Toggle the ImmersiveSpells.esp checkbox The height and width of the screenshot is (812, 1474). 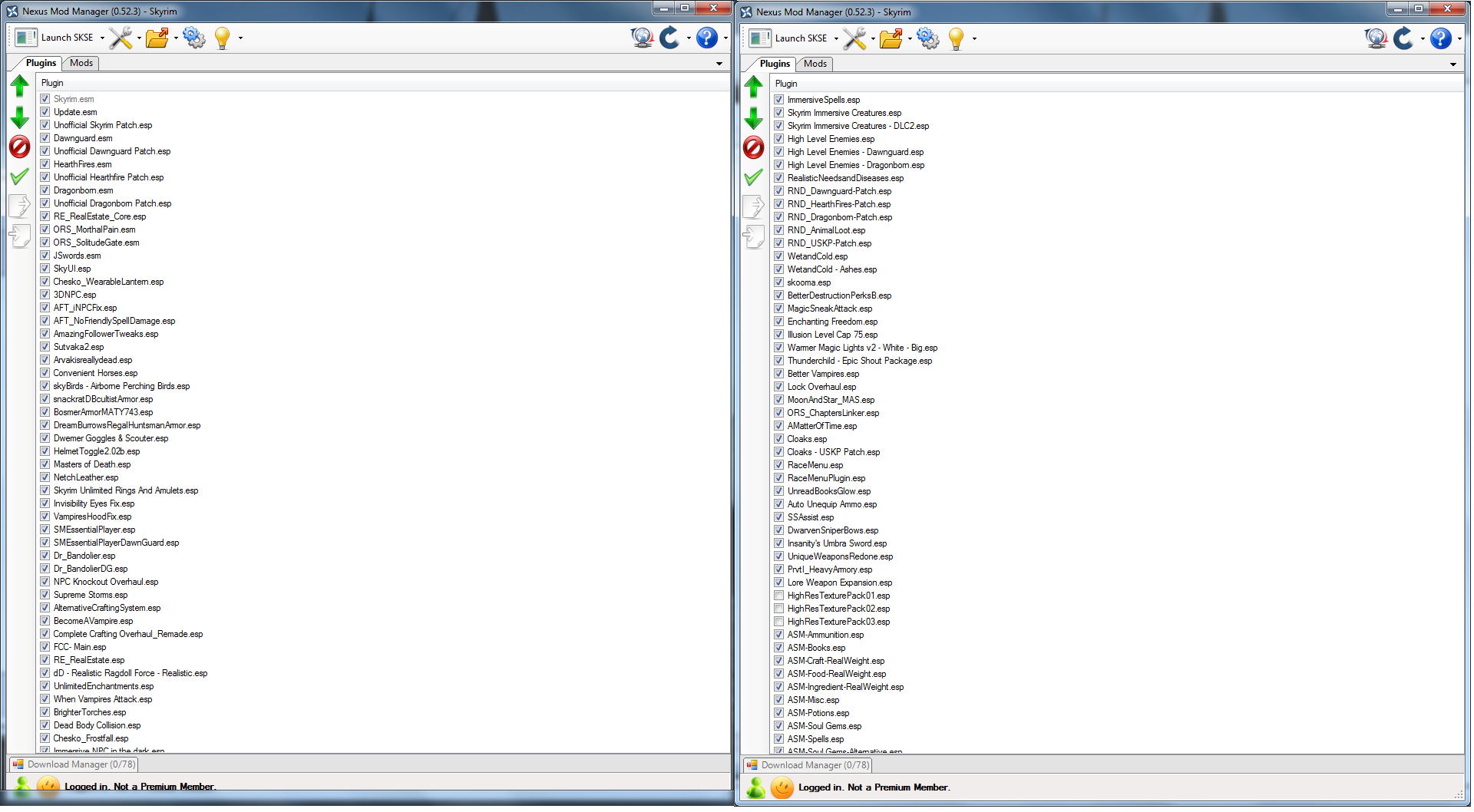(x=779, y=100)
